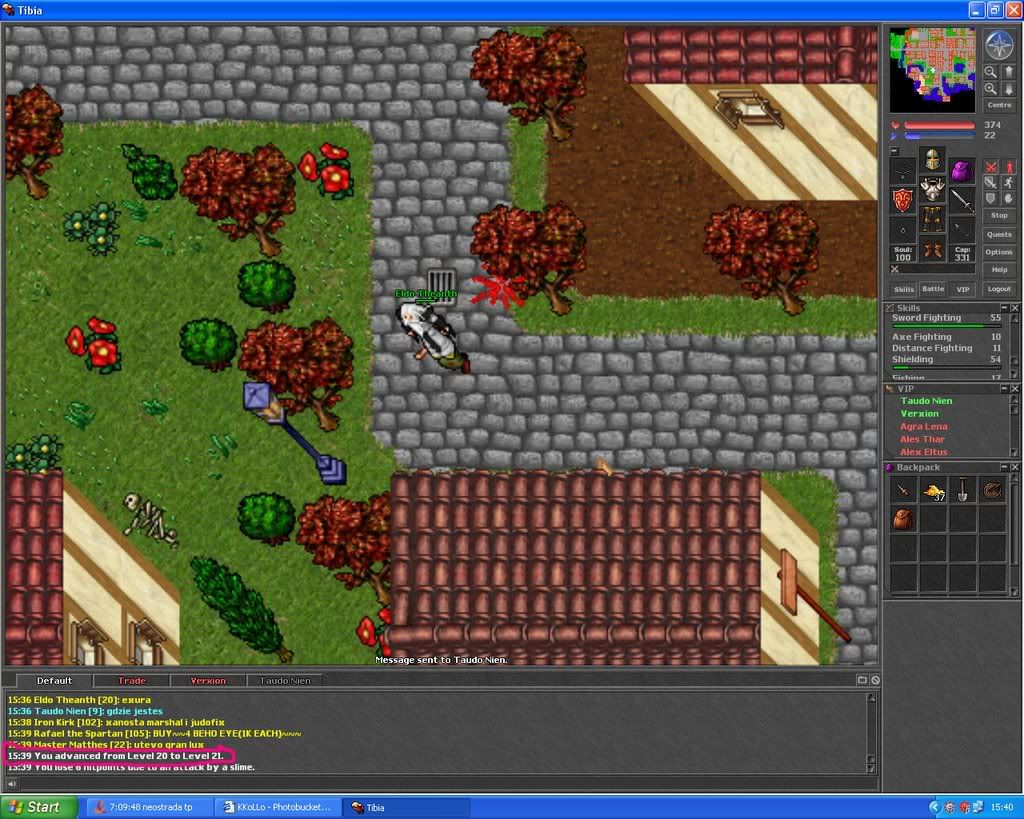Click the Sword Fighting progress bar
Image resolution: width=1024 pixels, height=819 pixels.
click(x=946, y=326)
